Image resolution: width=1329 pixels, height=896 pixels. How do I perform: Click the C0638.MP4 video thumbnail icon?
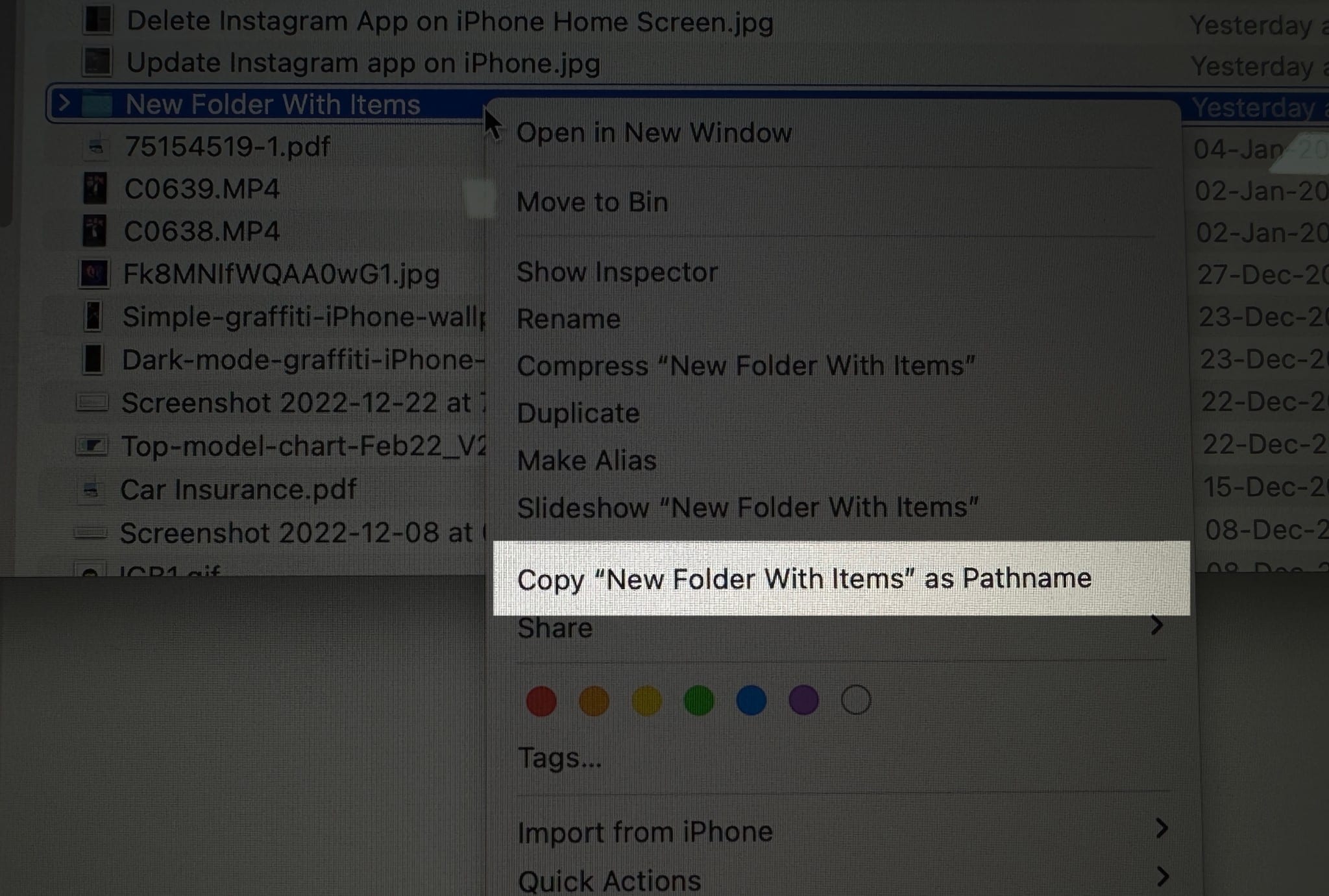click(x=95, y=232)
